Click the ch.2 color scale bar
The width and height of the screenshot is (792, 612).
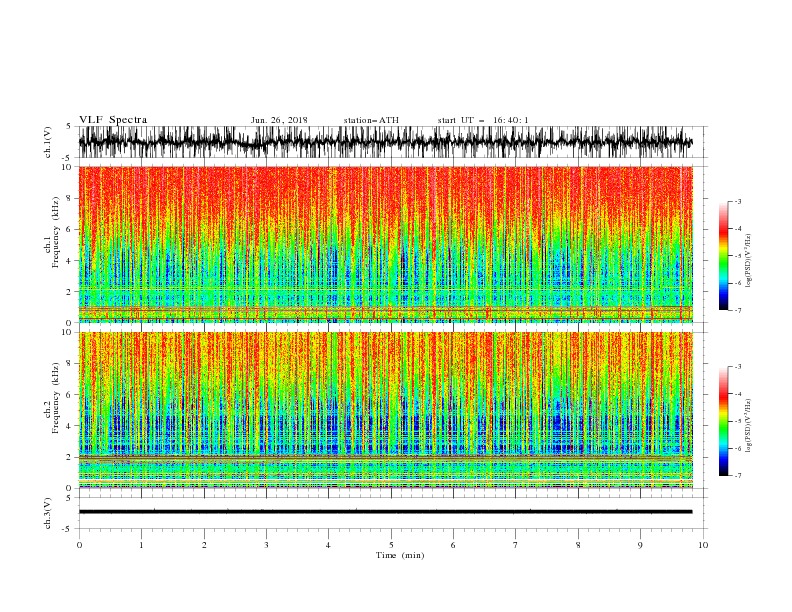click(x=723, y=421)
